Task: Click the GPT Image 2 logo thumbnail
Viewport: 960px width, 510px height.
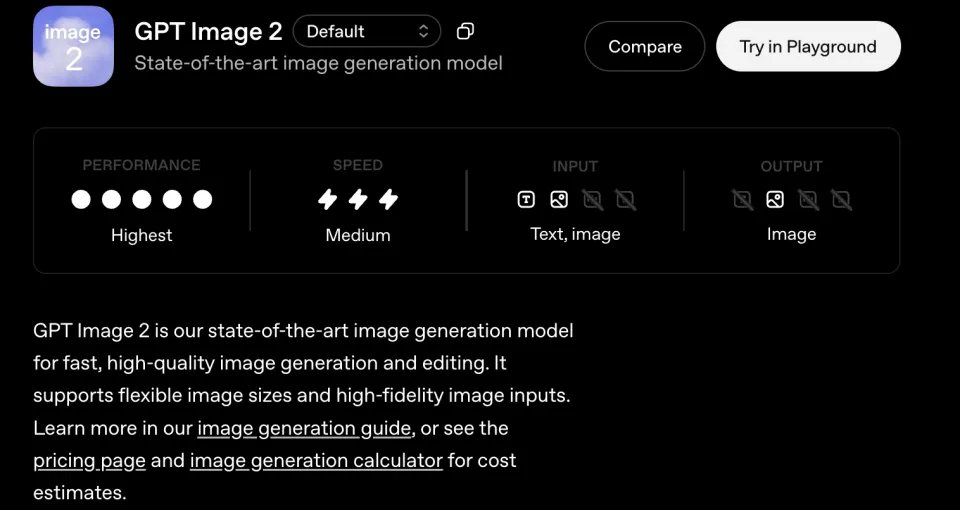Action: click(73, 46)
